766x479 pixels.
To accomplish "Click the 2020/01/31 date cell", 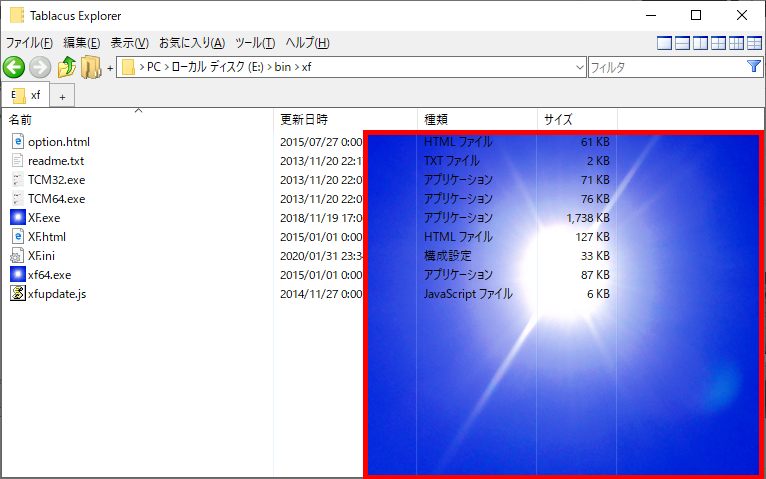I will pyautogui.click(x=321, y=256).
